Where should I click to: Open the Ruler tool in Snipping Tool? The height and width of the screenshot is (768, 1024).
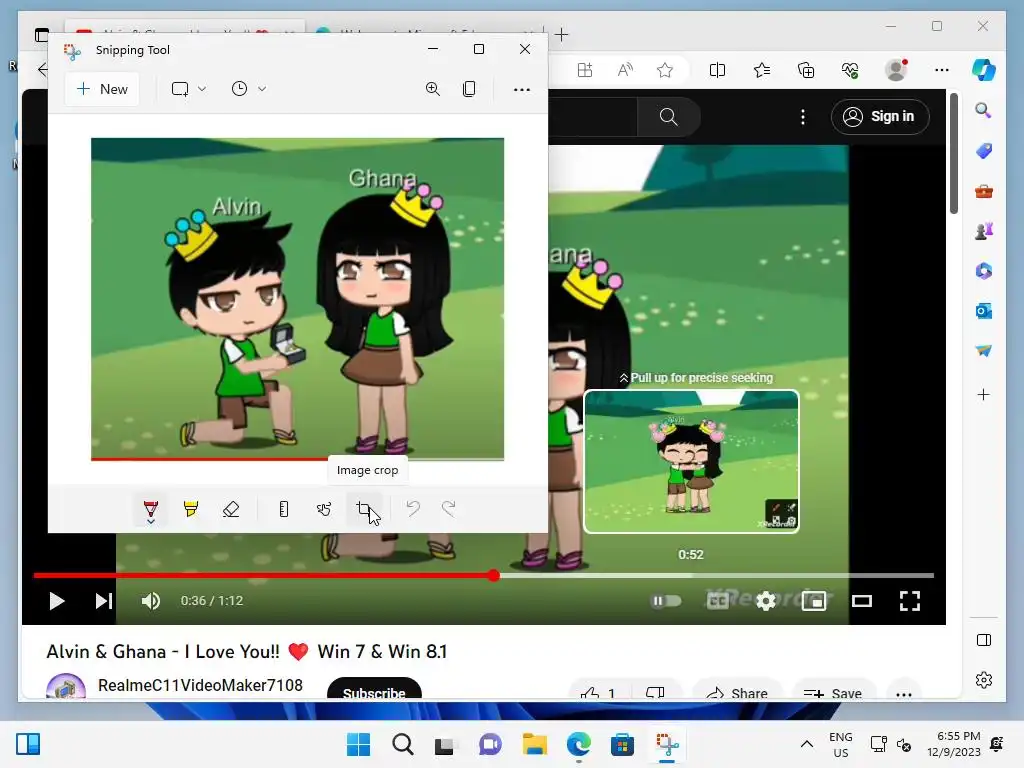pyautogui.click(x=283, y=509)
